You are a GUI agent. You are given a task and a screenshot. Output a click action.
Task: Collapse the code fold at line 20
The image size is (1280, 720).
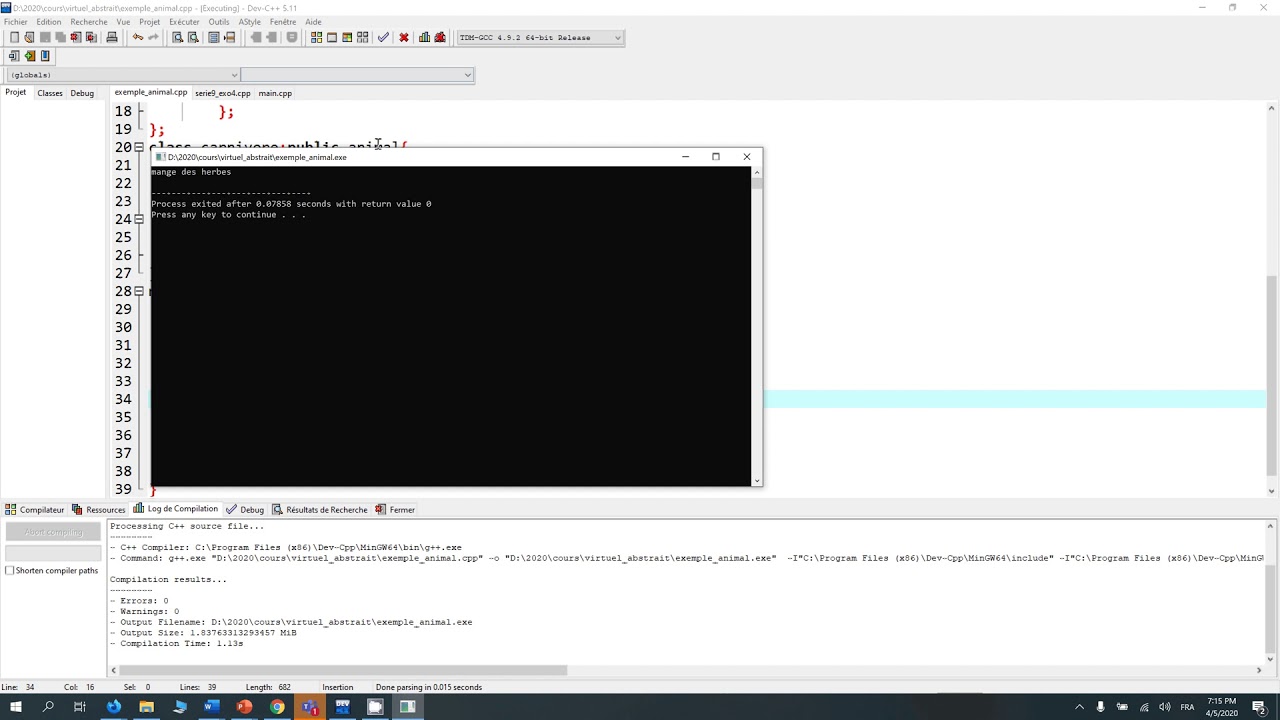pyautogui.click(x=139, y=147)
